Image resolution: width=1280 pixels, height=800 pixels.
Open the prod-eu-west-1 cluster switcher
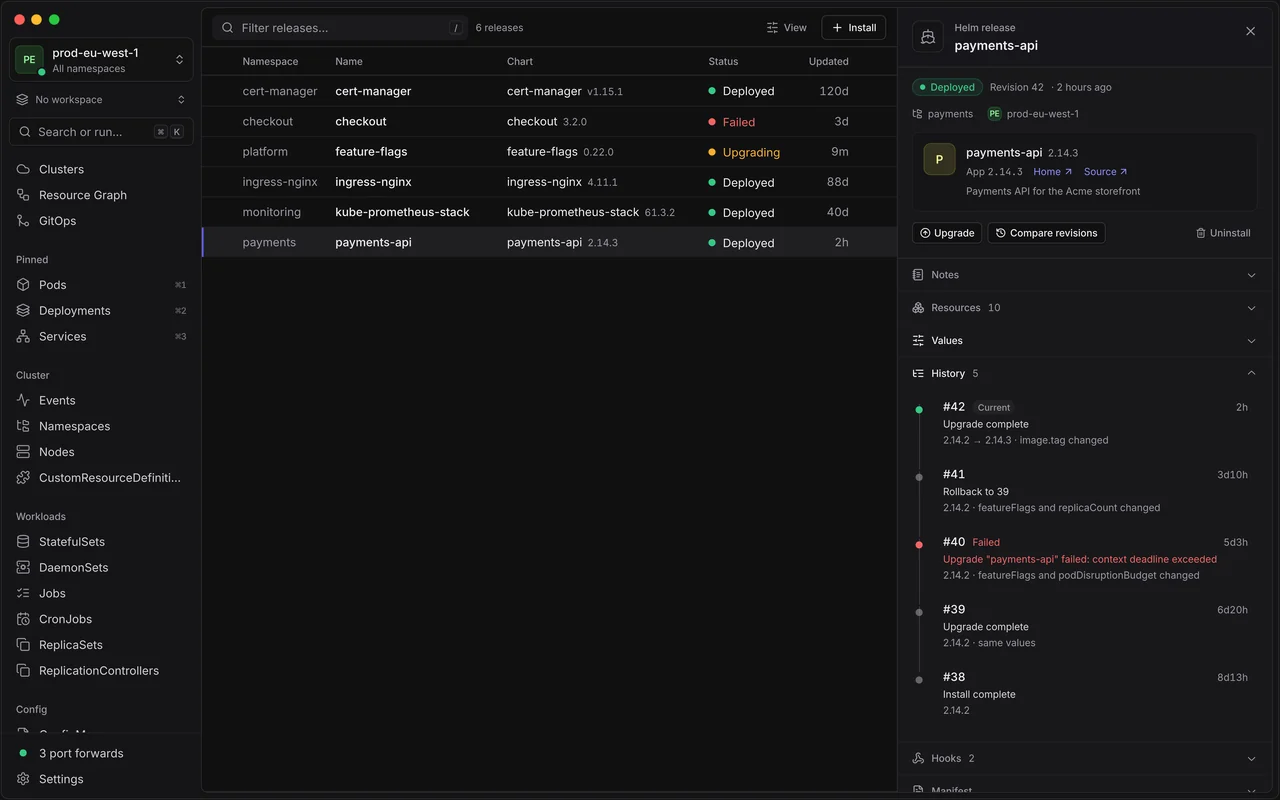point(101,60)
